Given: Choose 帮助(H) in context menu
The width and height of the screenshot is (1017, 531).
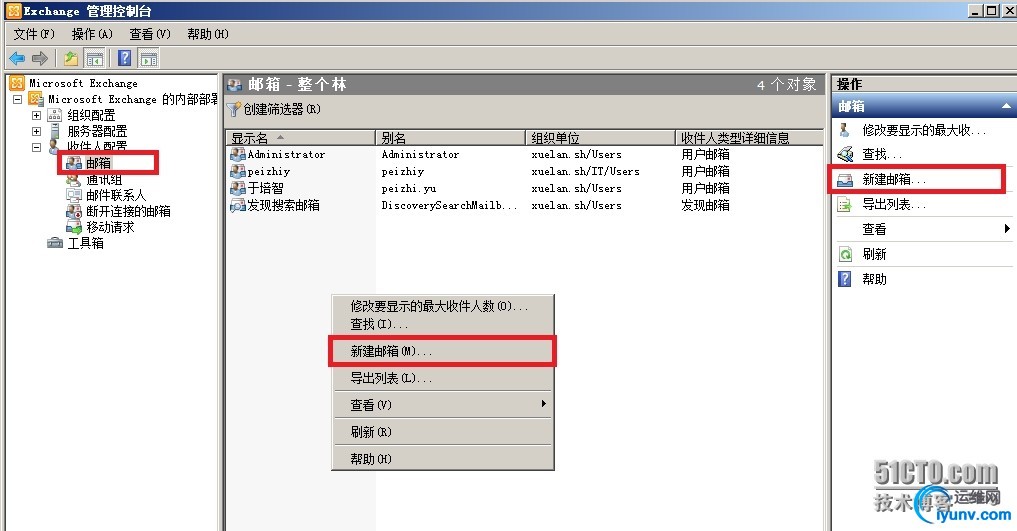Looking at the screenshot, I should 443,458.
